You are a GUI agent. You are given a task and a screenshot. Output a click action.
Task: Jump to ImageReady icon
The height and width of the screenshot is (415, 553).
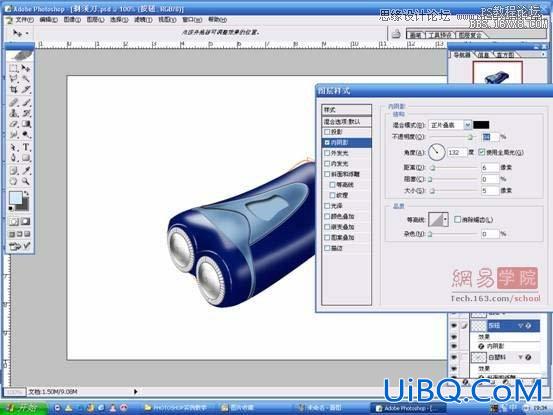coord(20,246)
